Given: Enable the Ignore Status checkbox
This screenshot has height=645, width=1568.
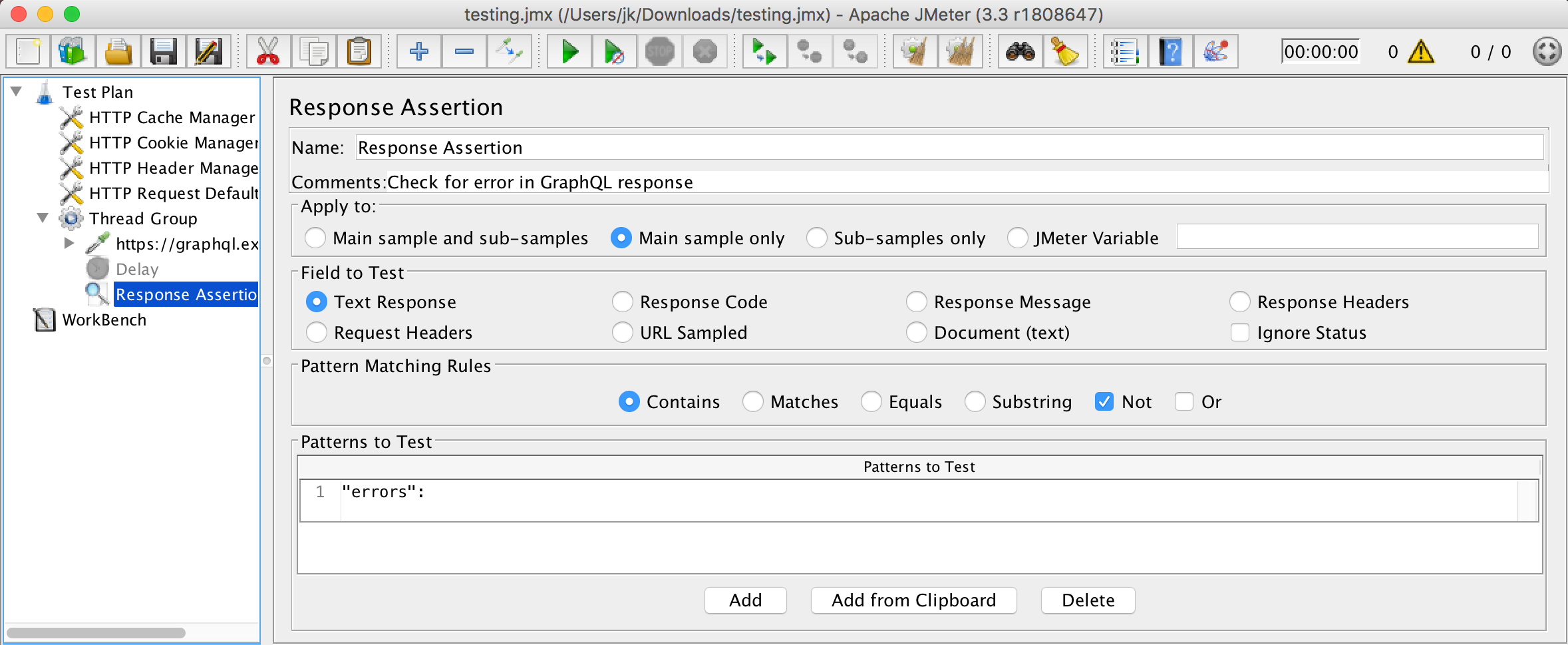Looking at the screenshot, I should (x=1240, y=333).
